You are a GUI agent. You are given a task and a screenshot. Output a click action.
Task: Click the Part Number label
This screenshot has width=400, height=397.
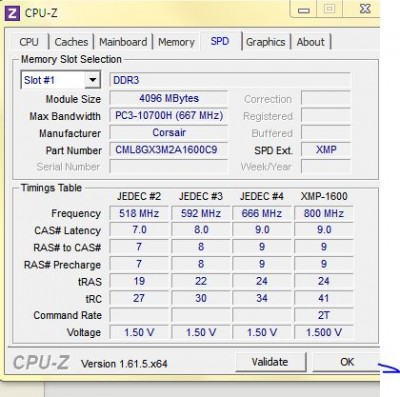pos(73,151)
